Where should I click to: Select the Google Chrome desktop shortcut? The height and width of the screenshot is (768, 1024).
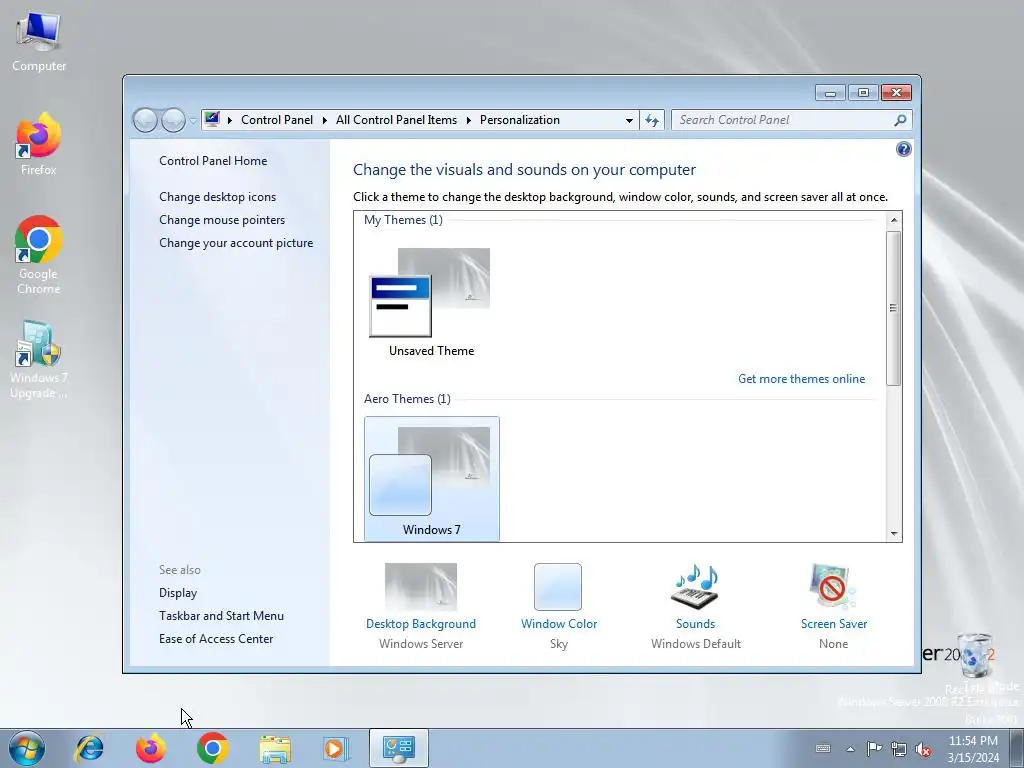pyautogui.click(x=39, y=255)
